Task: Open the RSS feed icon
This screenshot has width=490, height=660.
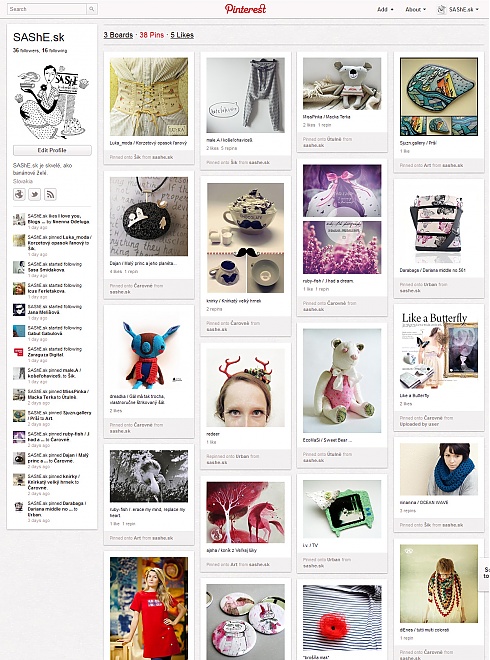Action: [50, 194]
